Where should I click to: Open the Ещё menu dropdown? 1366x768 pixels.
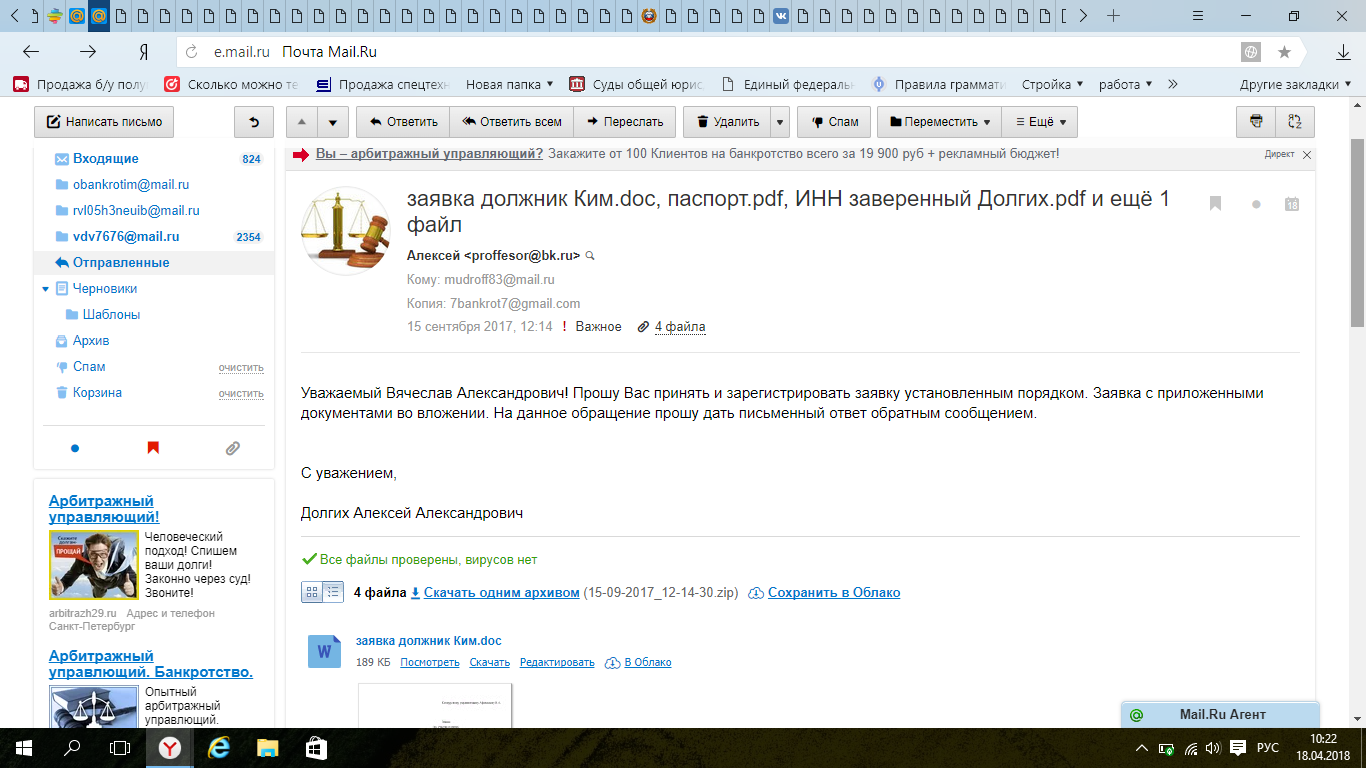point(1040,122)
